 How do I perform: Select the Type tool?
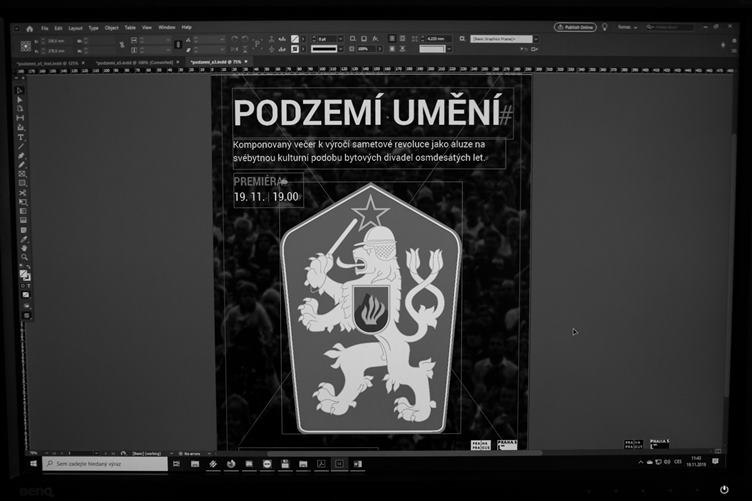pyautogui.click(x=21, y=137)
